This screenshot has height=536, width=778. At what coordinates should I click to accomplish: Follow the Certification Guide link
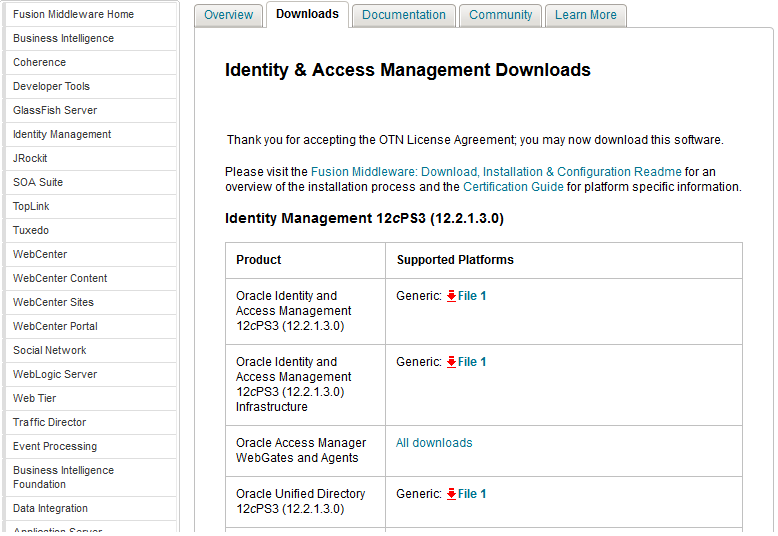(513, 187)
